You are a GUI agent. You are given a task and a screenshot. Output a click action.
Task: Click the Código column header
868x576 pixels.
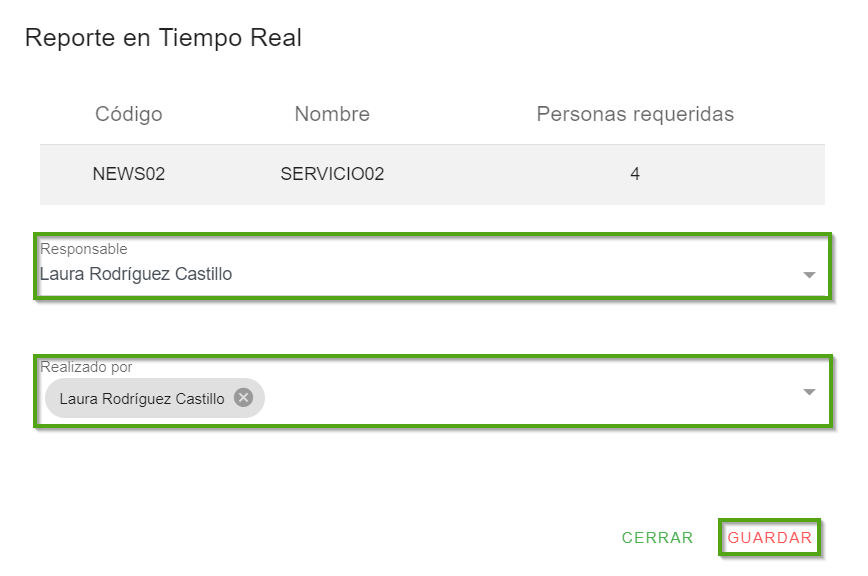click(x=128, y=114)
